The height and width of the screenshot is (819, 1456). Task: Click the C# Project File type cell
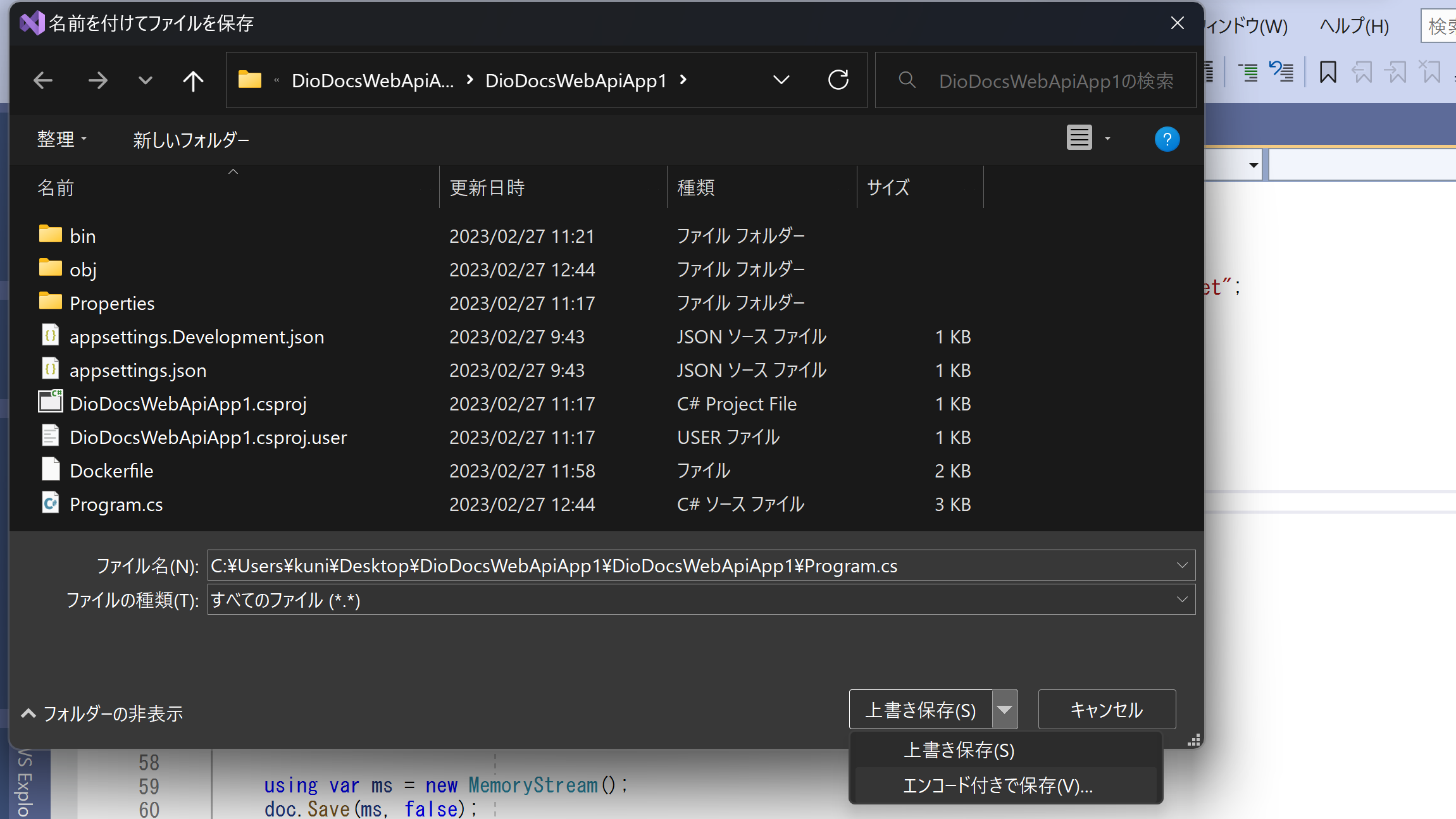pos(737,403)
